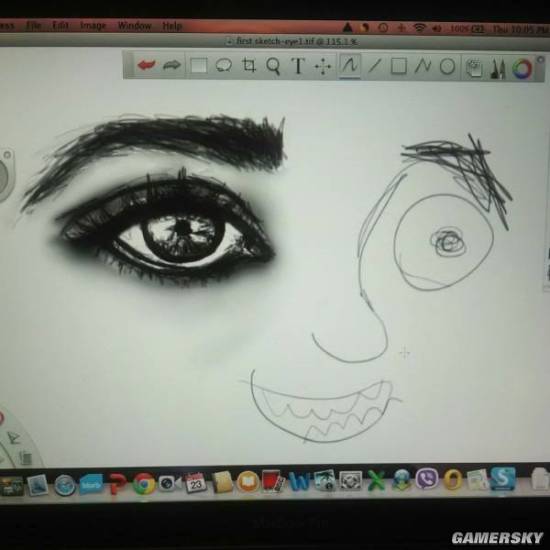Viewport: 550px width, 550px height.
Task: Pick the Move/Transform tool
Action: pos(323,66)
